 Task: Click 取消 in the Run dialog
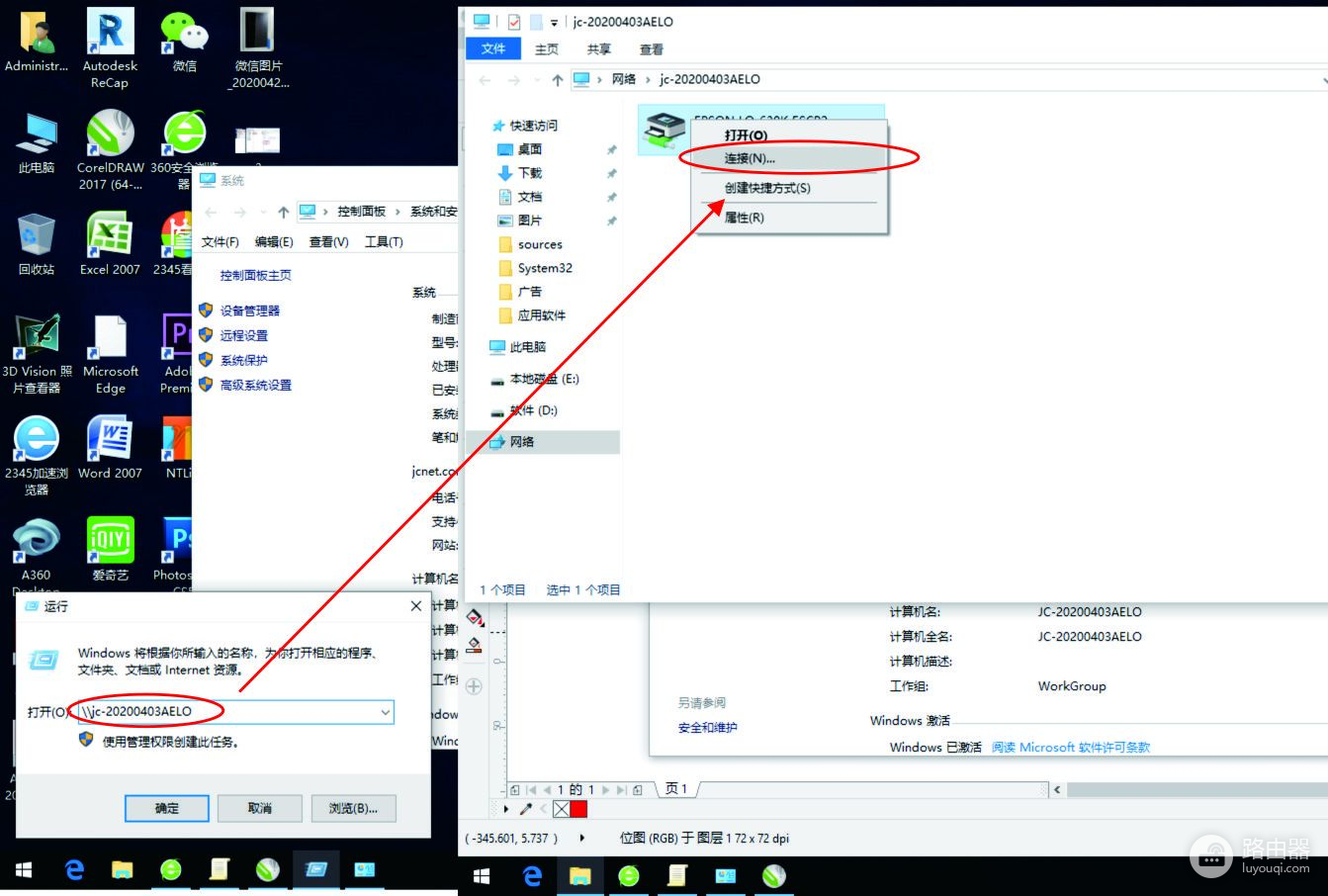(x=259, y=808)
